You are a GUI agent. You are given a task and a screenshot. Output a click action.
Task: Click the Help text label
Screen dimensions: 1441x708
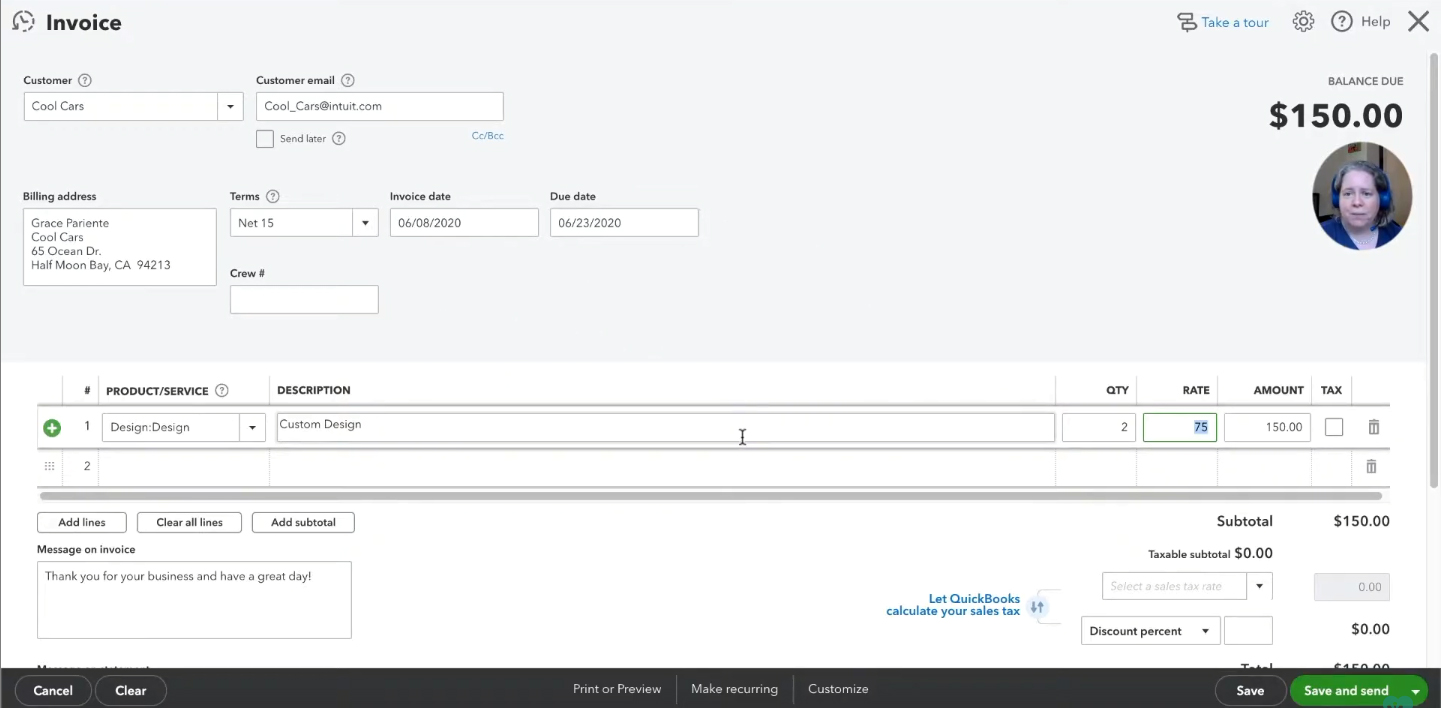point(1376,22)
